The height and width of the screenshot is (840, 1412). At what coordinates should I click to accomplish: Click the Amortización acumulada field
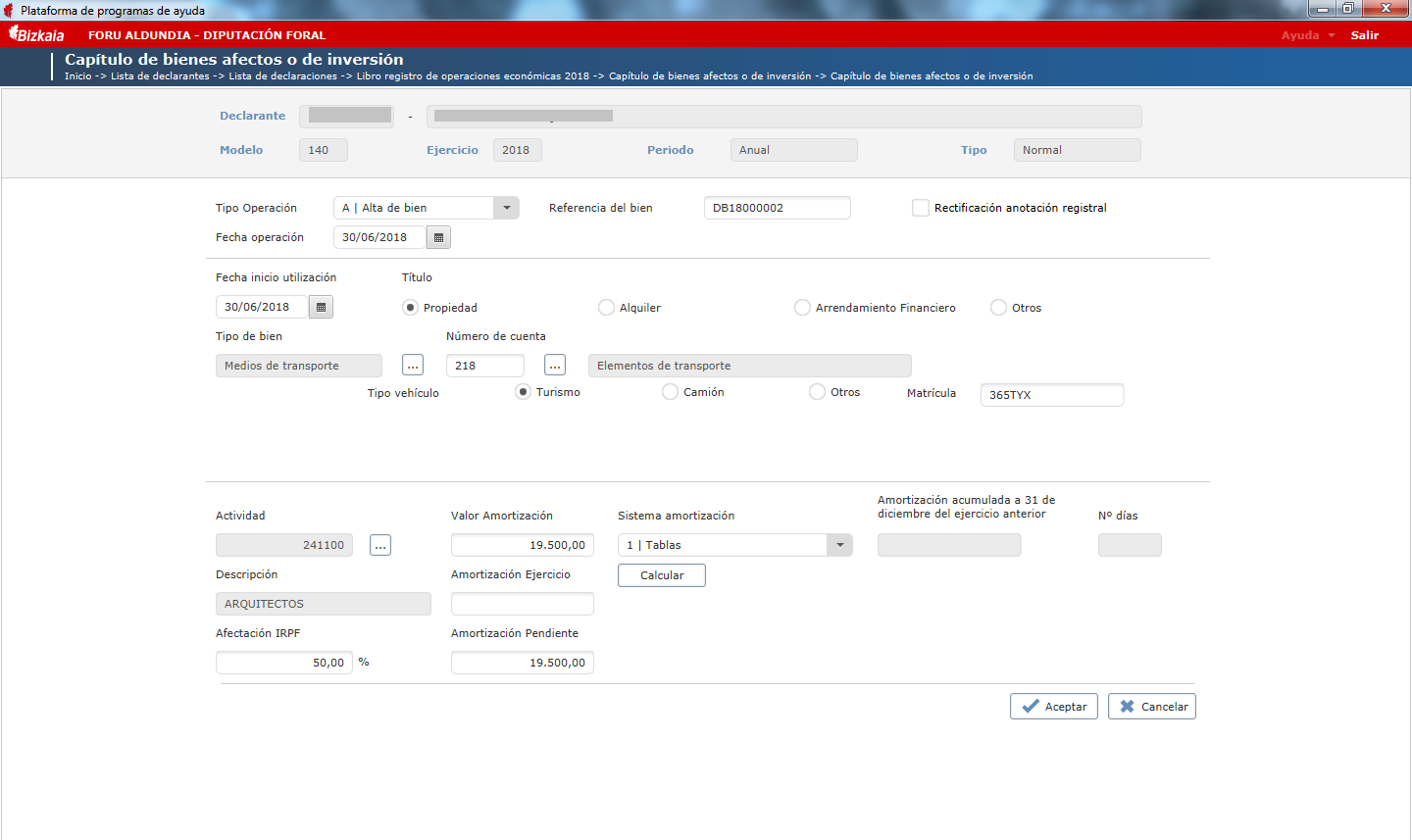click(949, 545)
